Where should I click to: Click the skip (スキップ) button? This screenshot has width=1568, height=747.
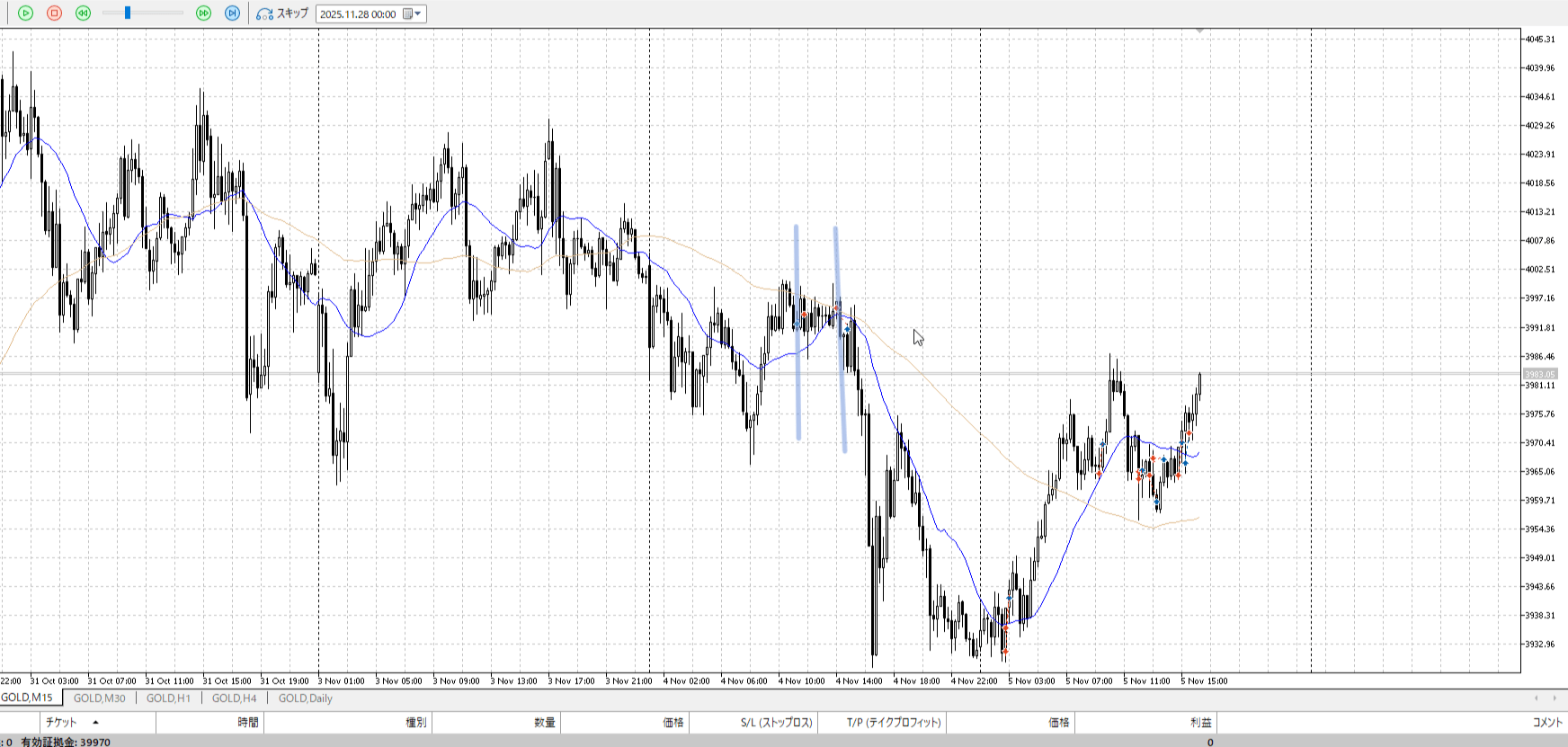[x=282, y=13]
